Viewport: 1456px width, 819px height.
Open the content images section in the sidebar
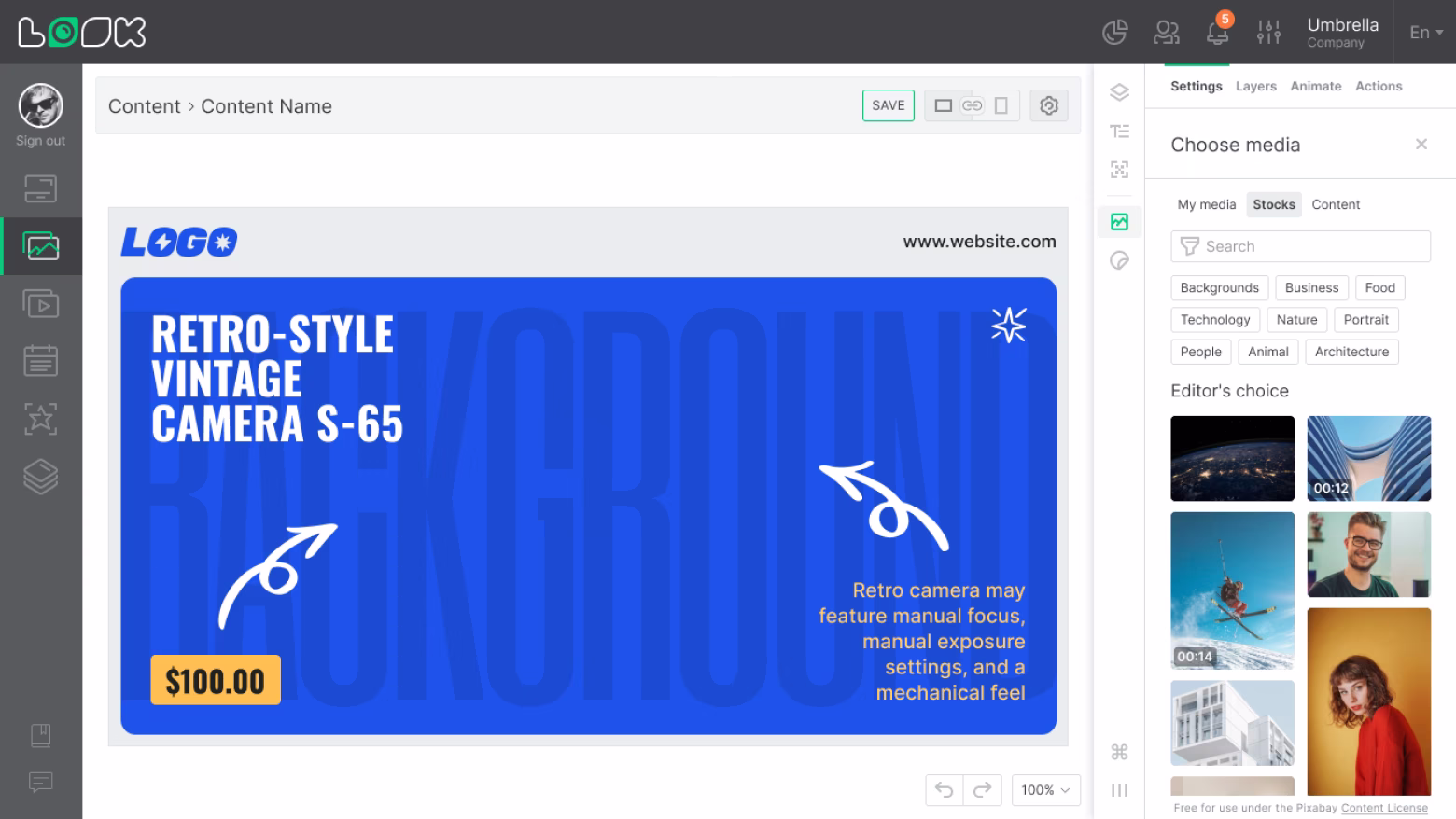(41, 246)
